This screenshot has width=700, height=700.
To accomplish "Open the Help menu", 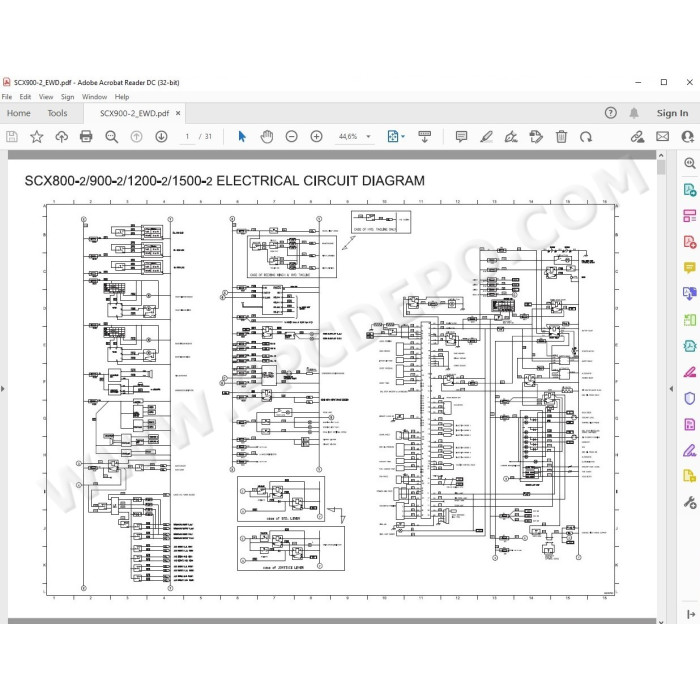I will click(x=121, y=97).
